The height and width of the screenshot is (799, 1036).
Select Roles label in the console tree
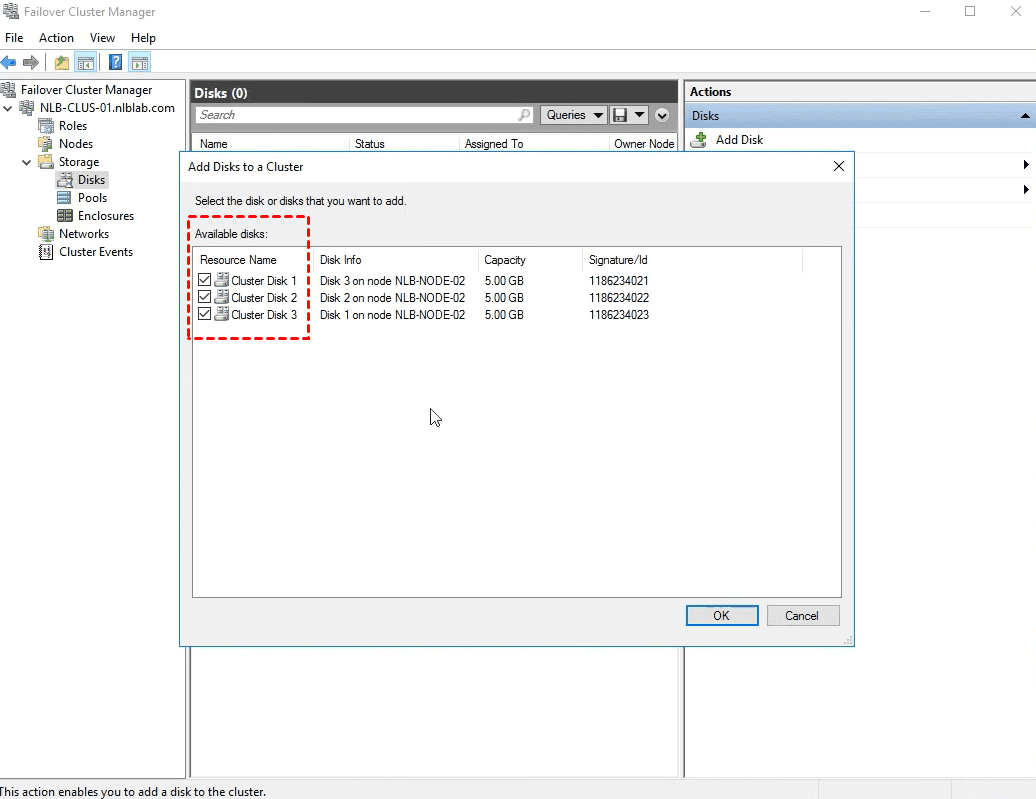point(73,126)
